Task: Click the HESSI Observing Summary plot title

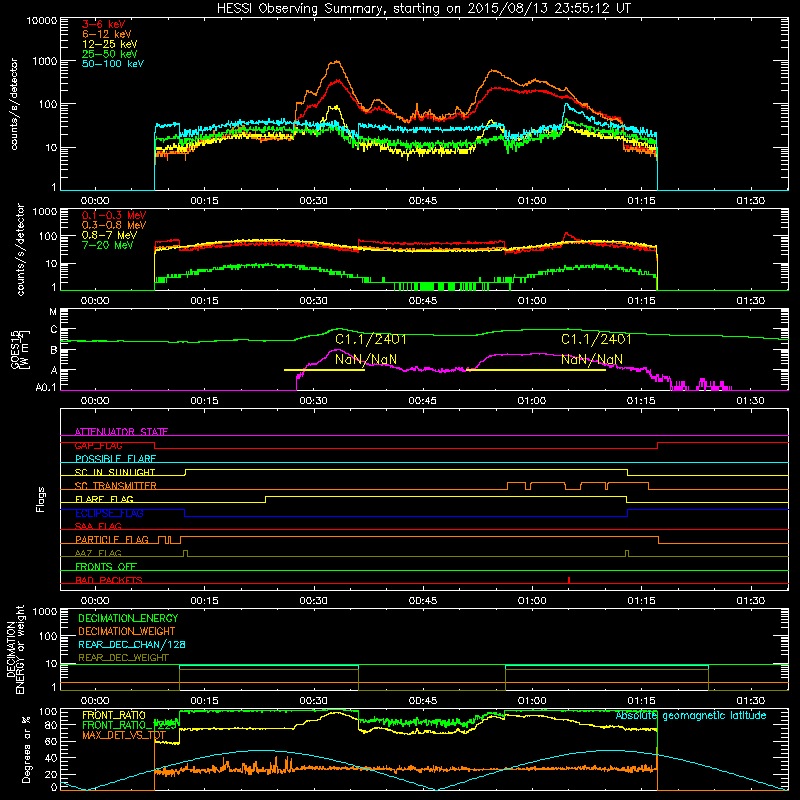Action: 423,9
